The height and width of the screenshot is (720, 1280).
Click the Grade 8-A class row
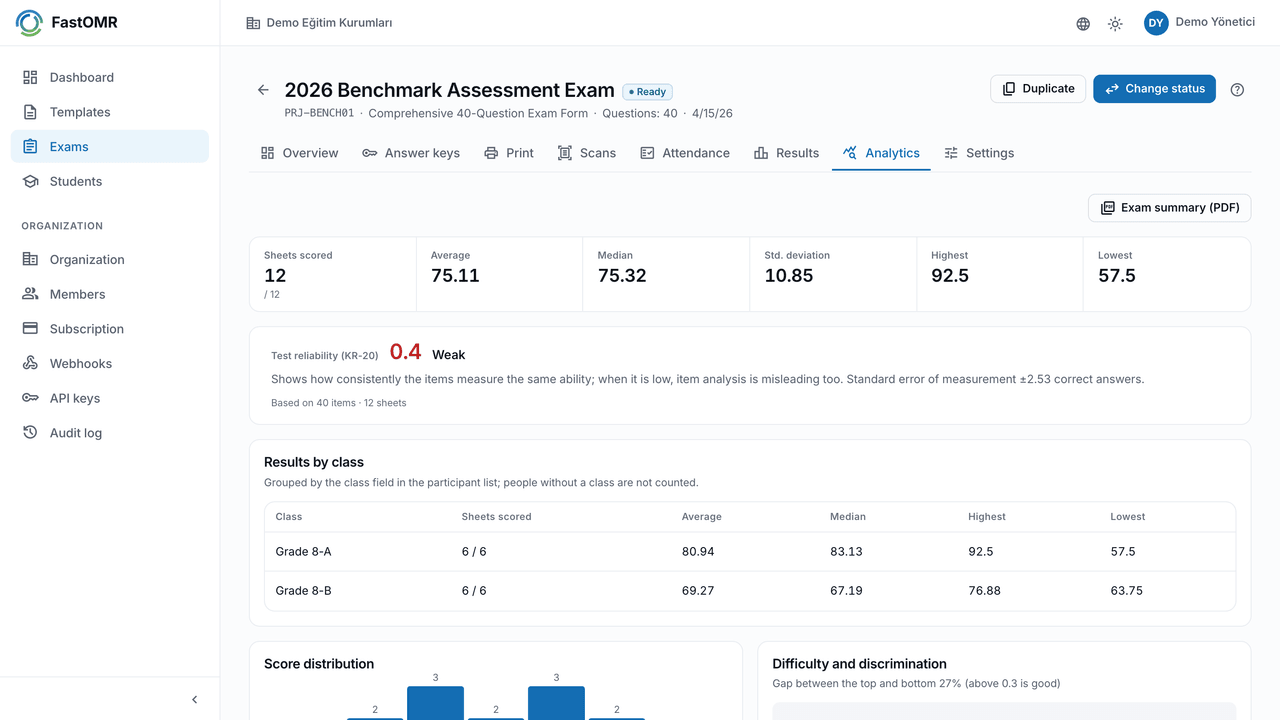[x=750, y=551]
